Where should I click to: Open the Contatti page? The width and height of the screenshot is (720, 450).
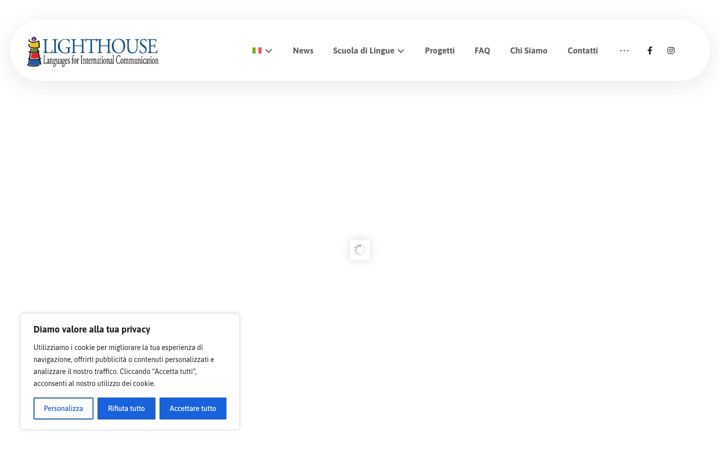click(x=583, y=51)
